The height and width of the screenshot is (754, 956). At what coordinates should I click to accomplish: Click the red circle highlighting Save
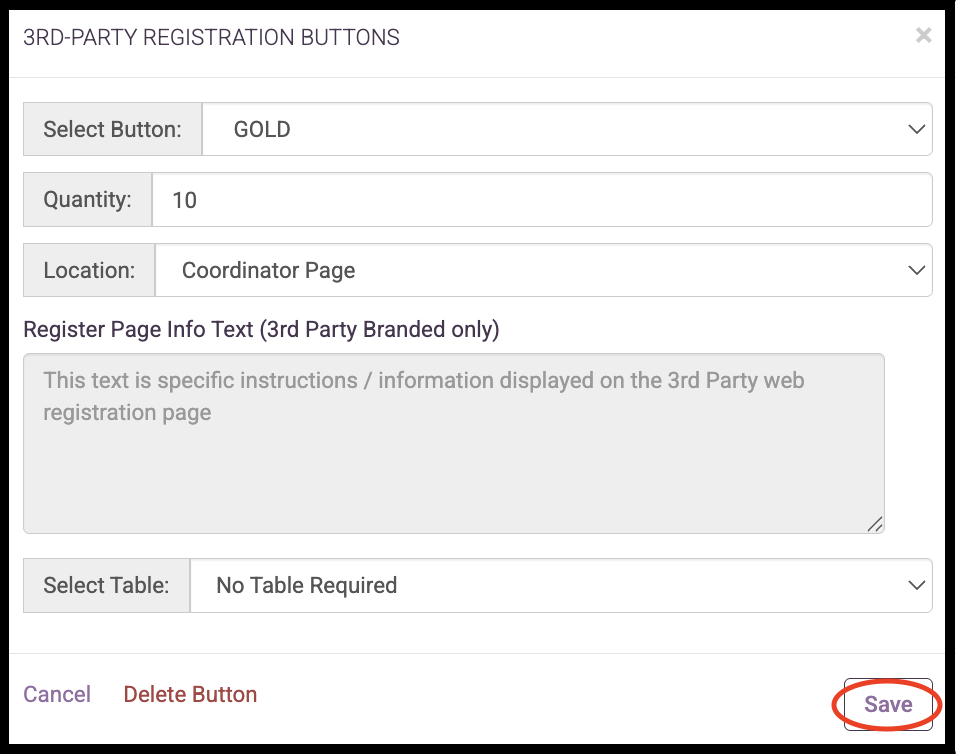pyautogui.click(x=887, y=704)
